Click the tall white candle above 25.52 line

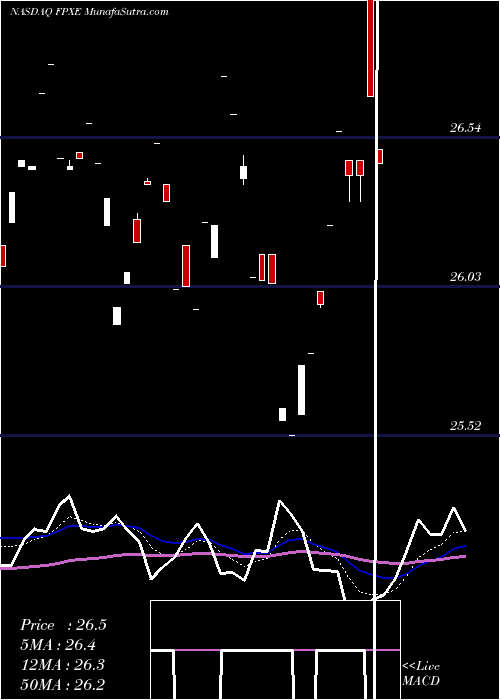[x=302, y=390]
